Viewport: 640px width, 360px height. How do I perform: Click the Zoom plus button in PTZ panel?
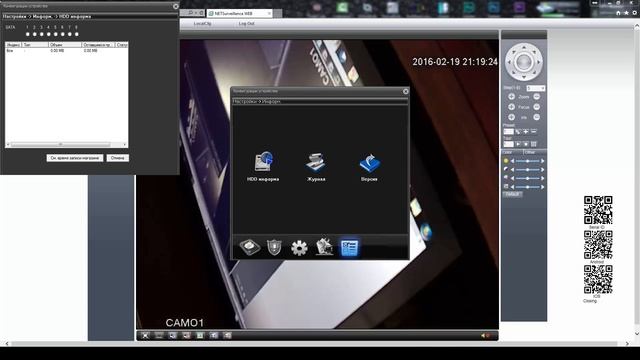click(511, 97)
